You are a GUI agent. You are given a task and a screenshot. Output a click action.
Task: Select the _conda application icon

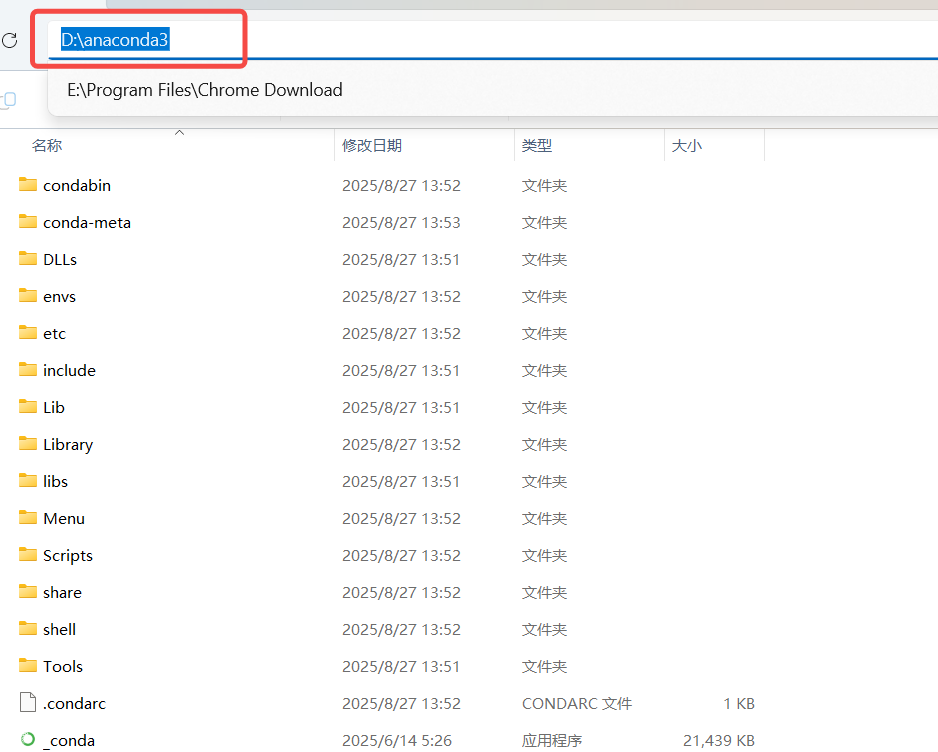click(28, 739)
